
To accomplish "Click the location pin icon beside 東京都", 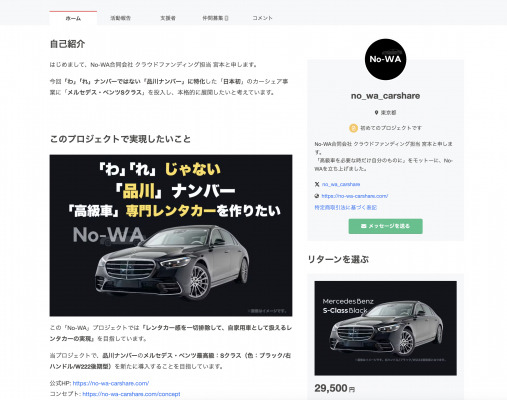I will pos(377,113).
